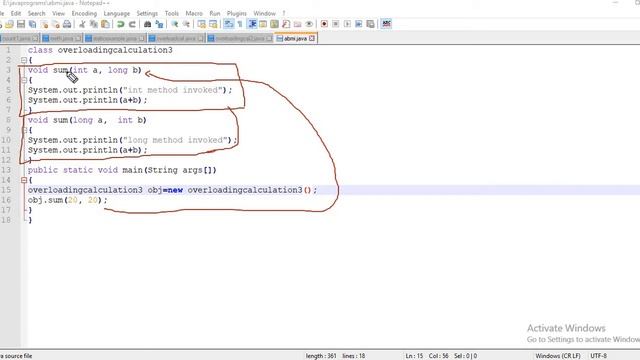Screen dimensions: 640x360
Task: Open the View menu
Action: tap(58, 13)
